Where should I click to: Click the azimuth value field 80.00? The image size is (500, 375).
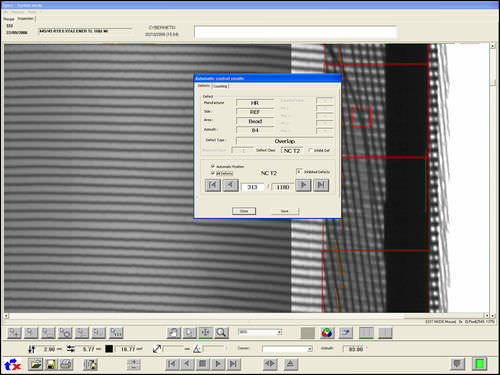pyautogui.click(x=355, y=349)
